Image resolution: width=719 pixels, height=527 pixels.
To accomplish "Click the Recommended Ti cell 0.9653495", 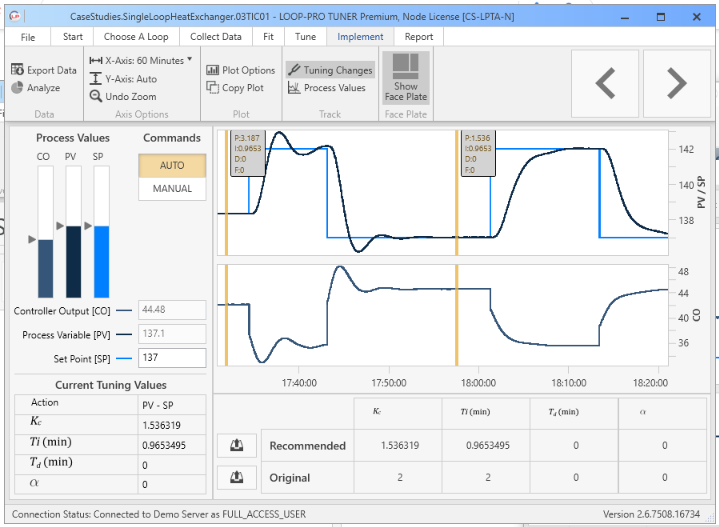I will (487, 445).
